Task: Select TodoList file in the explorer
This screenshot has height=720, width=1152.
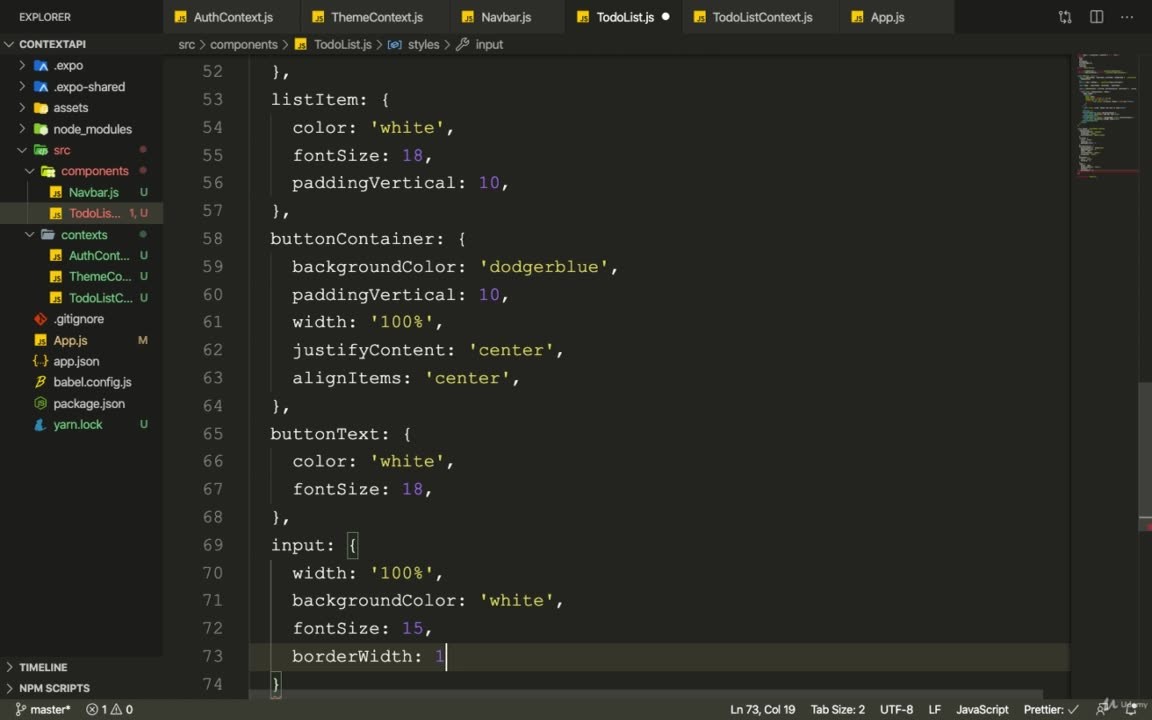Action: point(94,213)
